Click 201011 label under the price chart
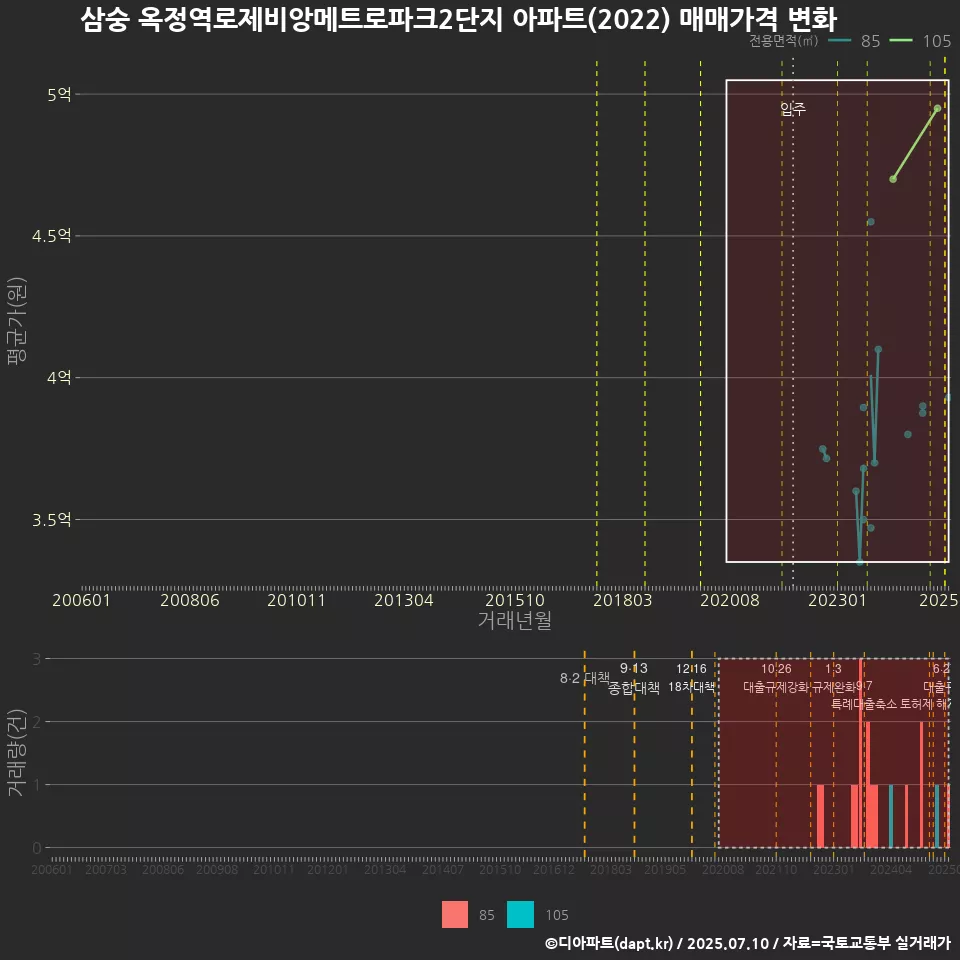The width and height of the screenshot is (960, 960). tap(296, 600)
